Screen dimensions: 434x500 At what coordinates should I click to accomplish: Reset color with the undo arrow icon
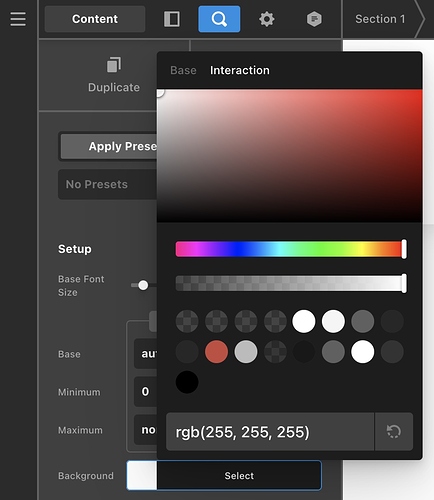point(394,432)
